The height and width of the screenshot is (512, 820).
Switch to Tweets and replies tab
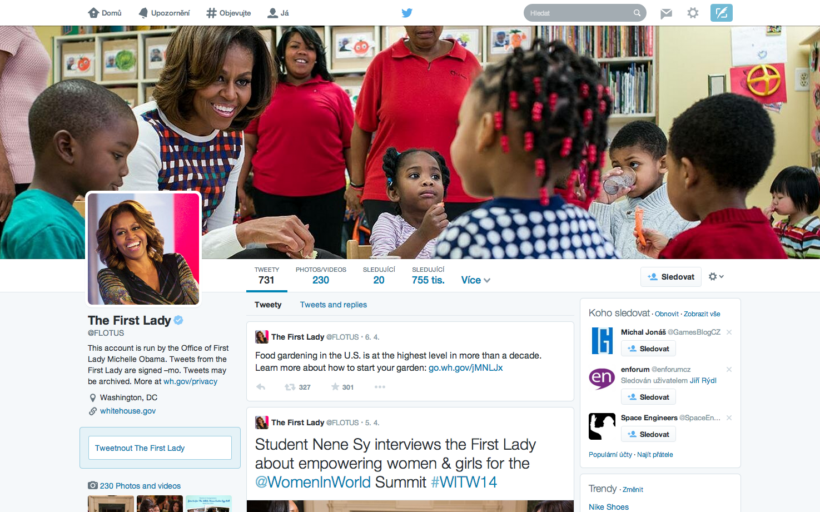[x=333, y=304]
